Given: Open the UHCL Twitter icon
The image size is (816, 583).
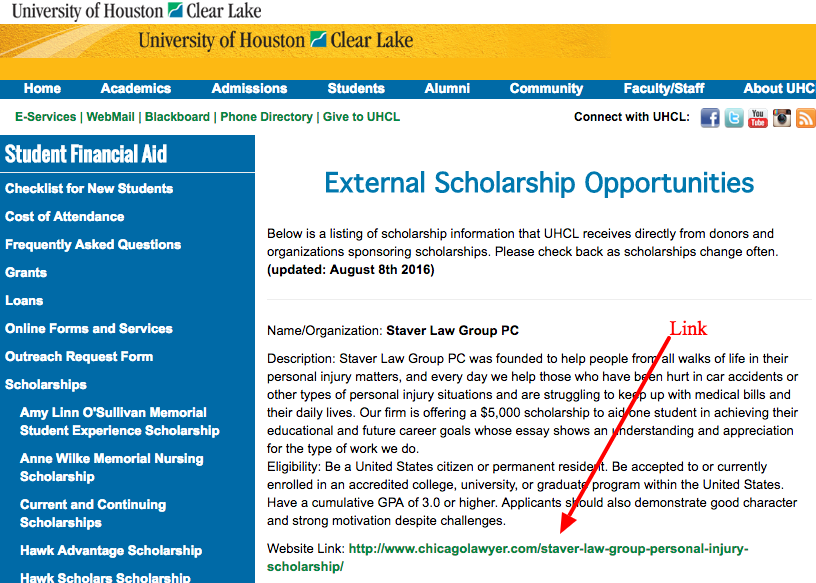Looking at the screenshot, I should point(734,118).
